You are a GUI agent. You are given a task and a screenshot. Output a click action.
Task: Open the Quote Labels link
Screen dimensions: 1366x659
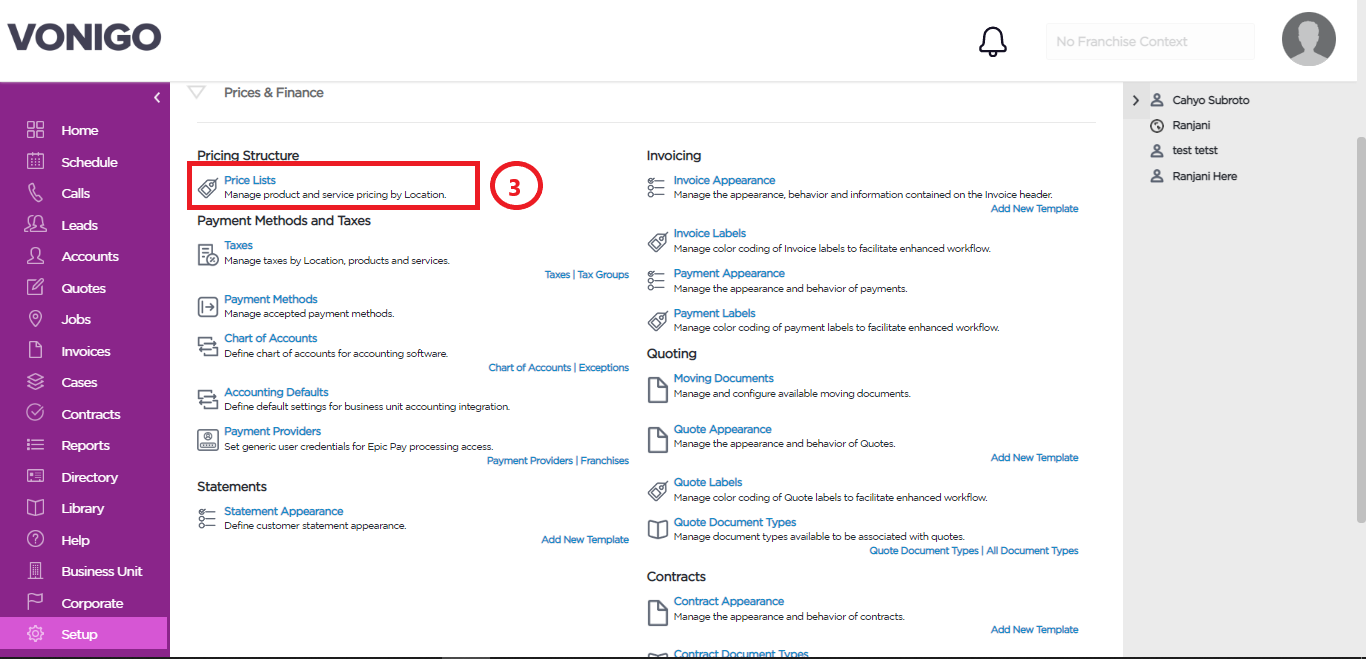pyautogui.click(x=708, y=482)
